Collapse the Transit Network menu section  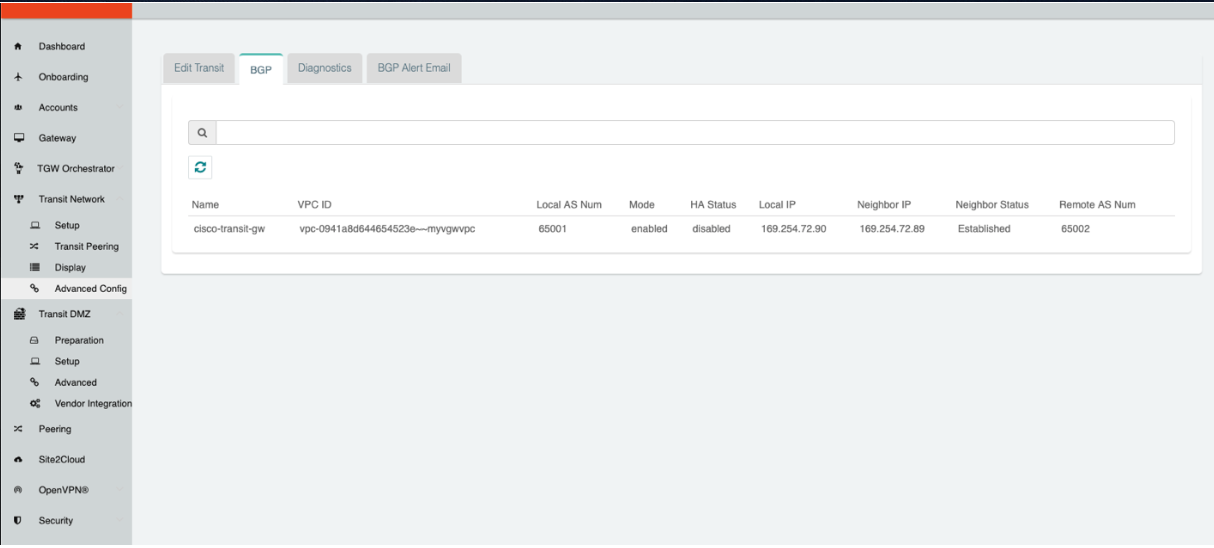click(x=71, y=199)
